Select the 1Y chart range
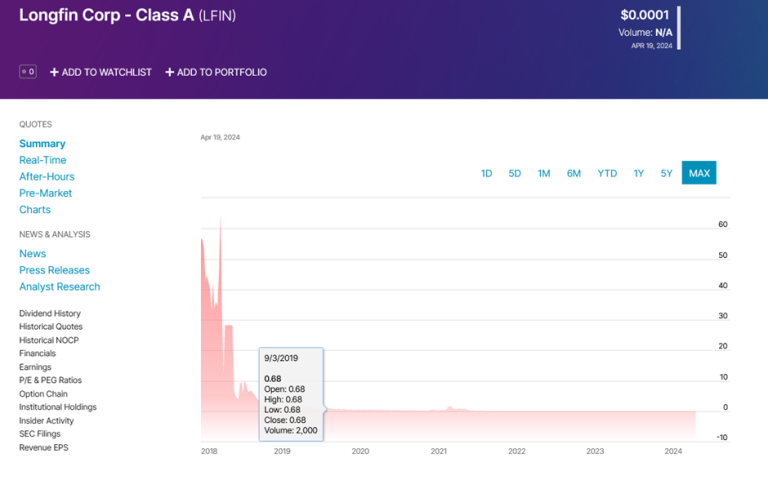Screen dimensions: 768x480 click(x=639, y=173)
